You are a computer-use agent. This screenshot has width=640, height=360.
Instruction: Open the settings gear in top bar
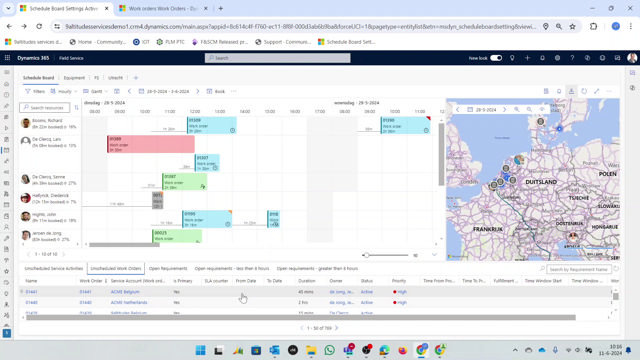[x=557, y=58]
